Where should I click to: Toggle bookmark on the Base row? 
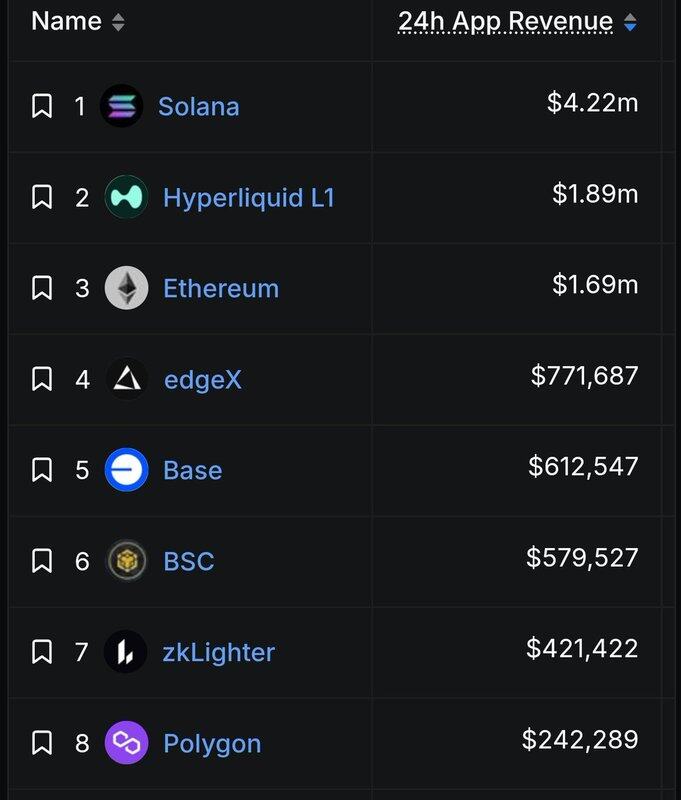tap(42, 470)
